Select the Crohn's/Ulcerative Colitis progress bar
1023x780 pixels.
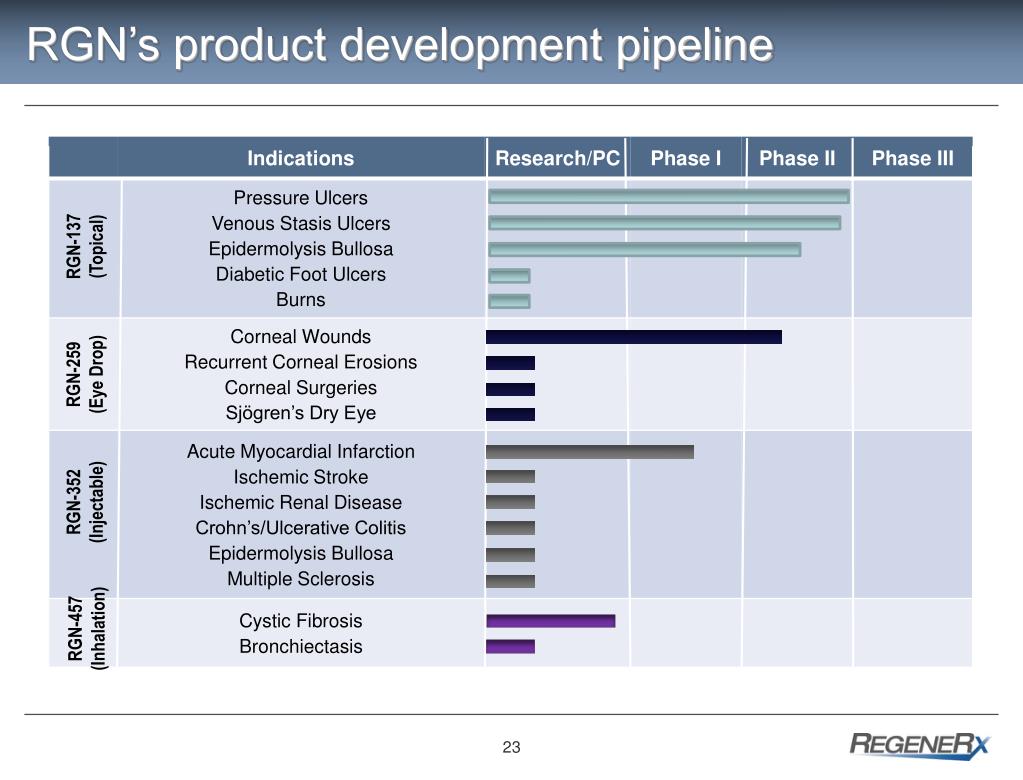[x=510, y=528]
